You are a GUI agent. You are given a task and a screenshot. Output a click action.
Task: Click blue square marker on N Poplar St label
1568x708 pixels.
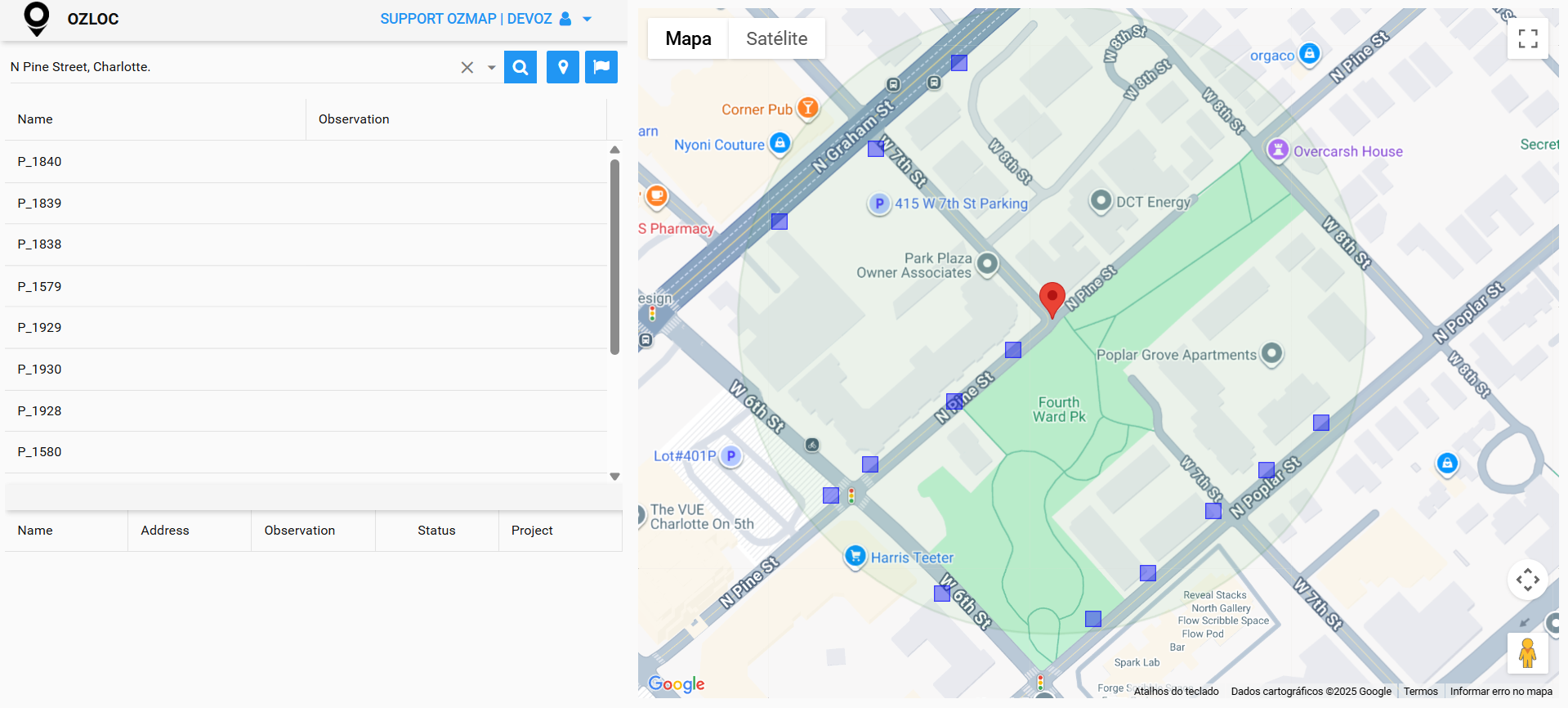(x=1266, y=470)
